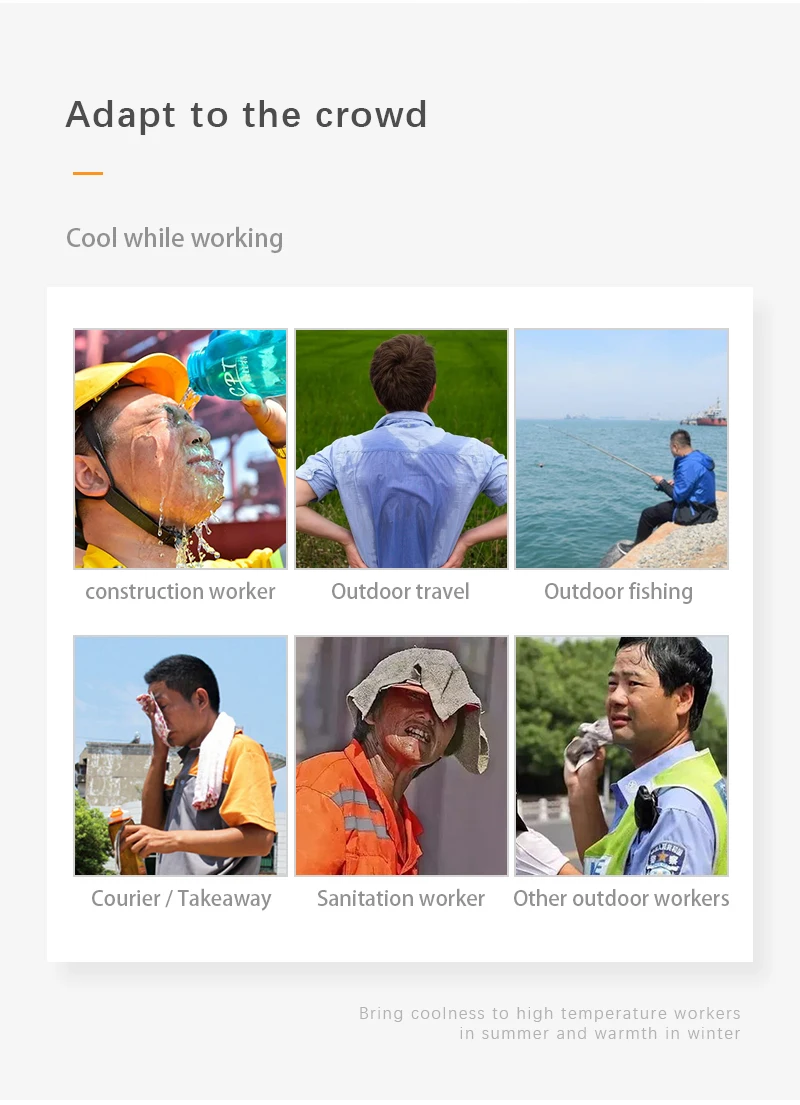Screen dimensions: 800x1105
Task: Click the 'Adapt to the crowd' heading
Action: pos(247,115)
